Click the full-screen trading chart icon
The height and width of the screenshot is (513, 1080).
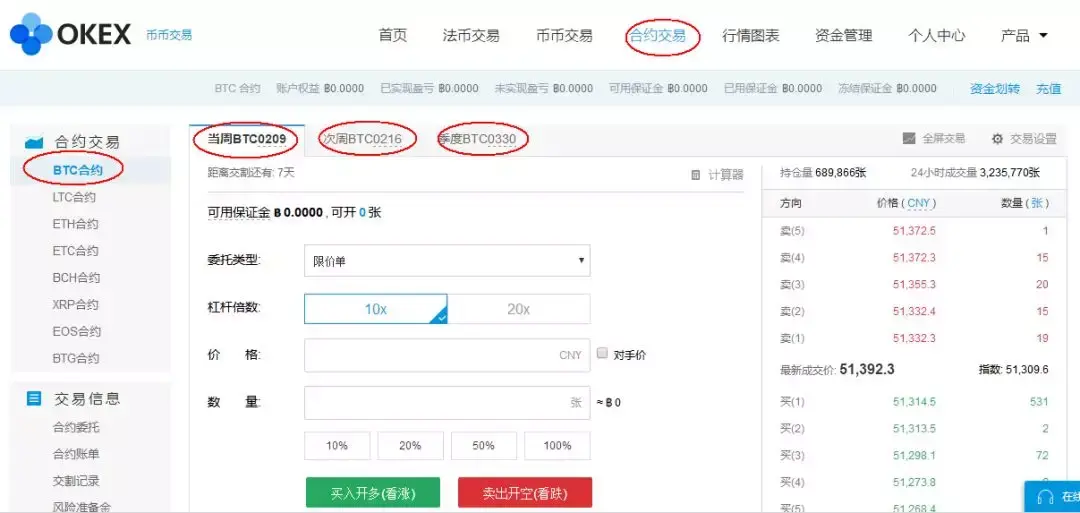tap(908, 138)
